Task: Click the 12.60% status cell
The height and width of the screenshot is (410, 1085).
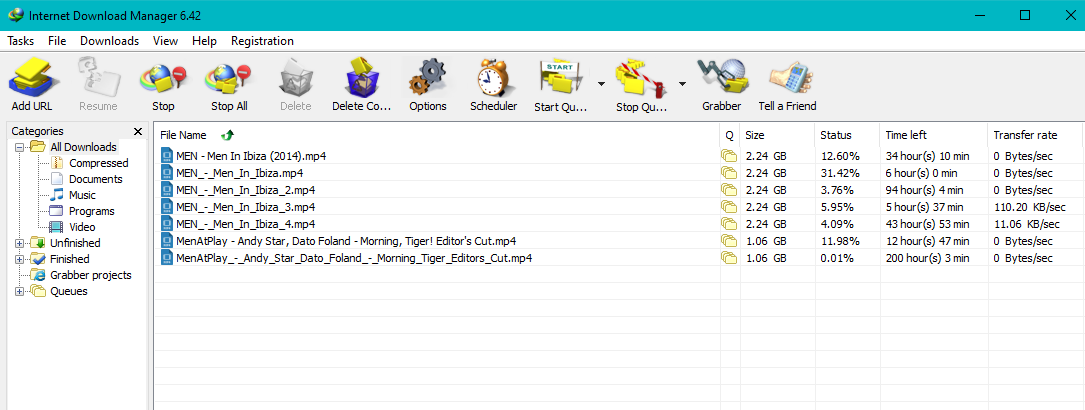Action: pos(840,156)
